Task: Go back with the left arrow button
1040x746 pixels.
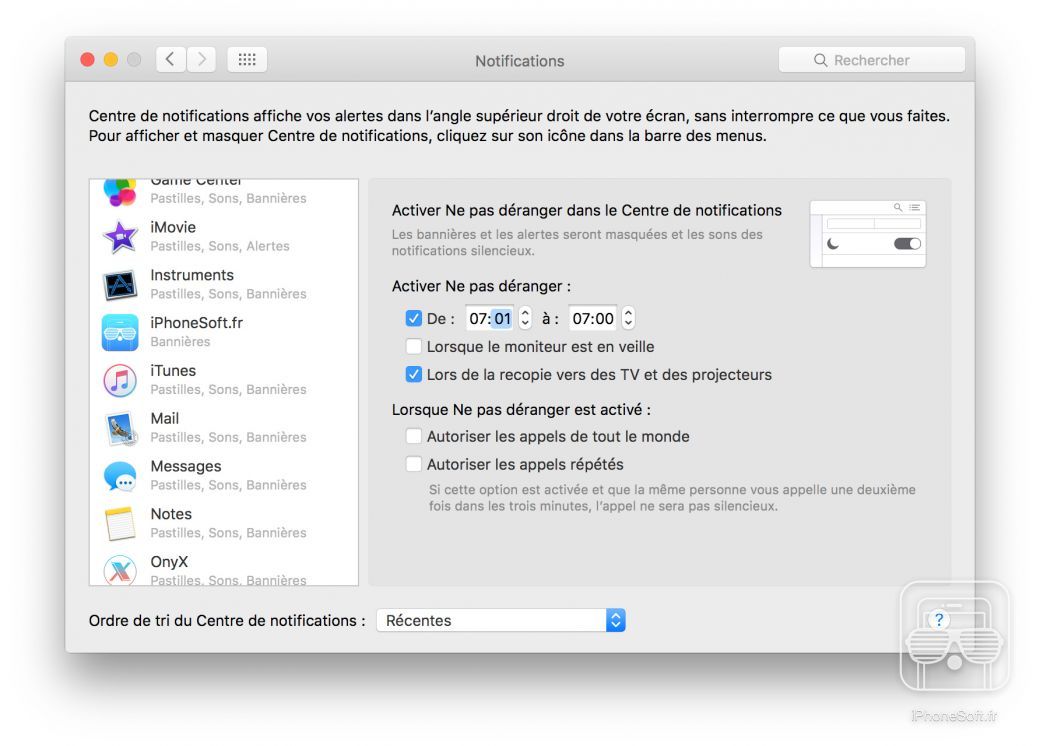Action: pos(170,60)
